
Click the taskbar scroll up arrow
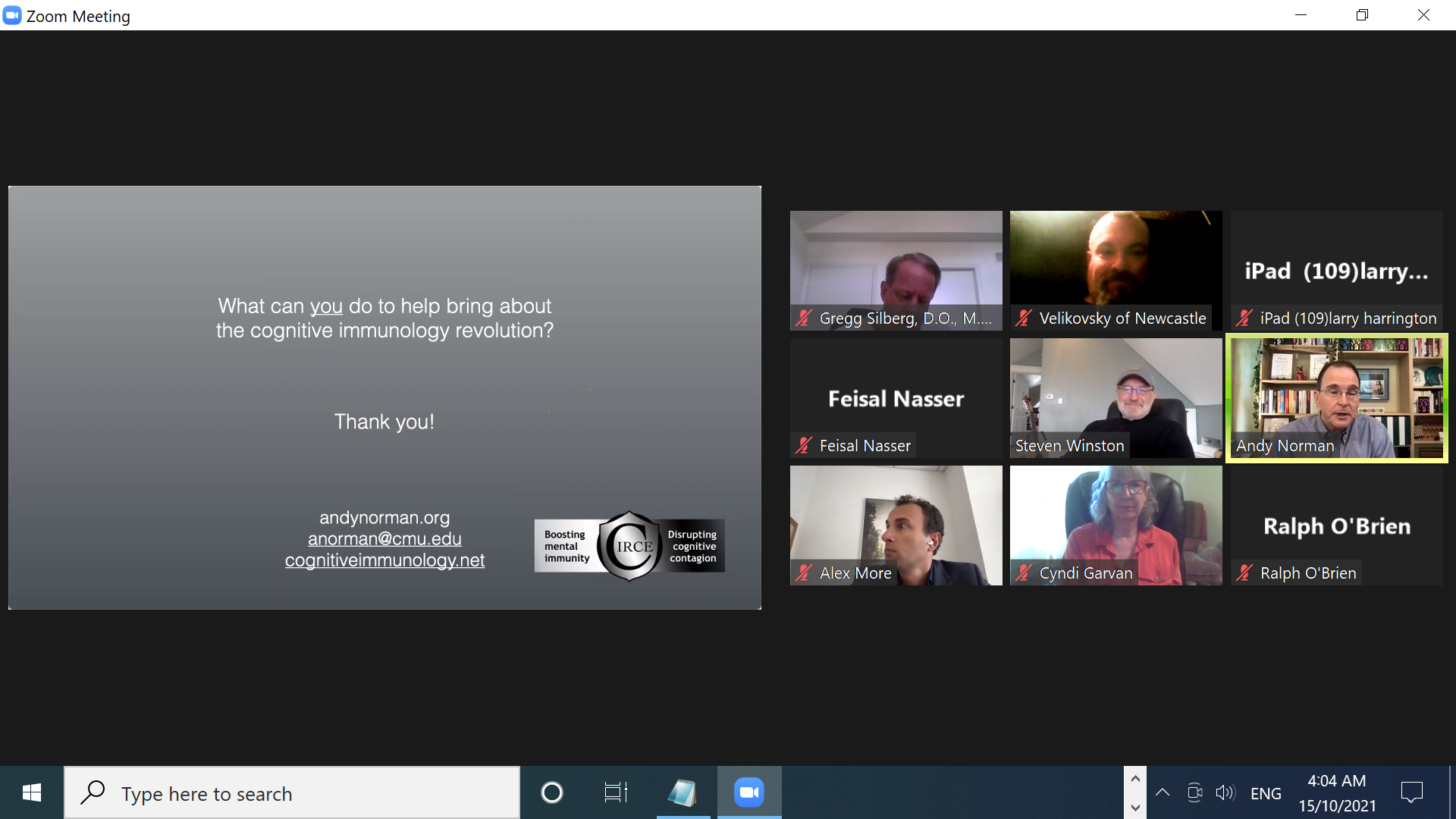pos(1135,779)
